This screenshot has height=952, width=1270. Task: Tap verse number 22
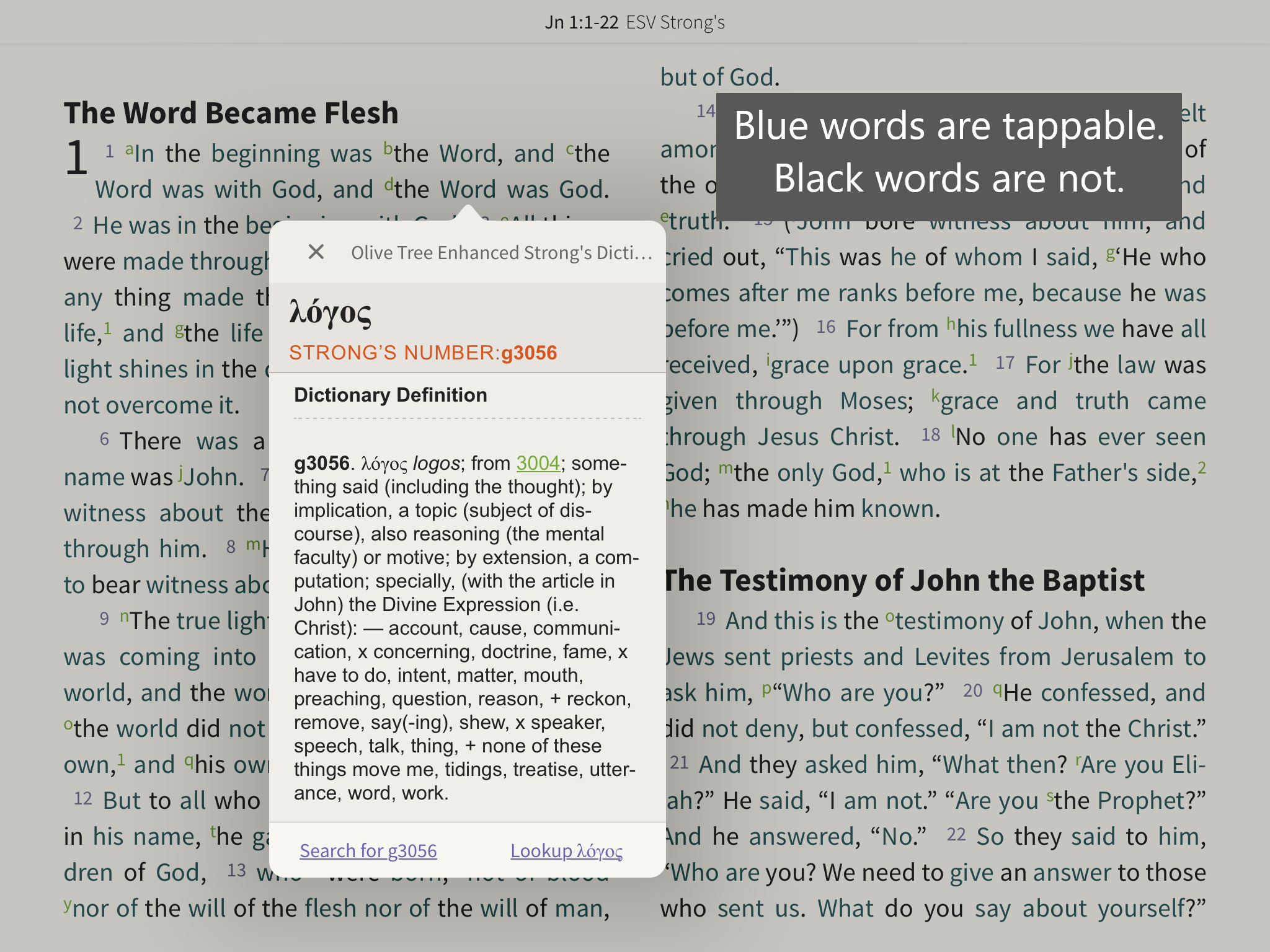pos(956,834)
